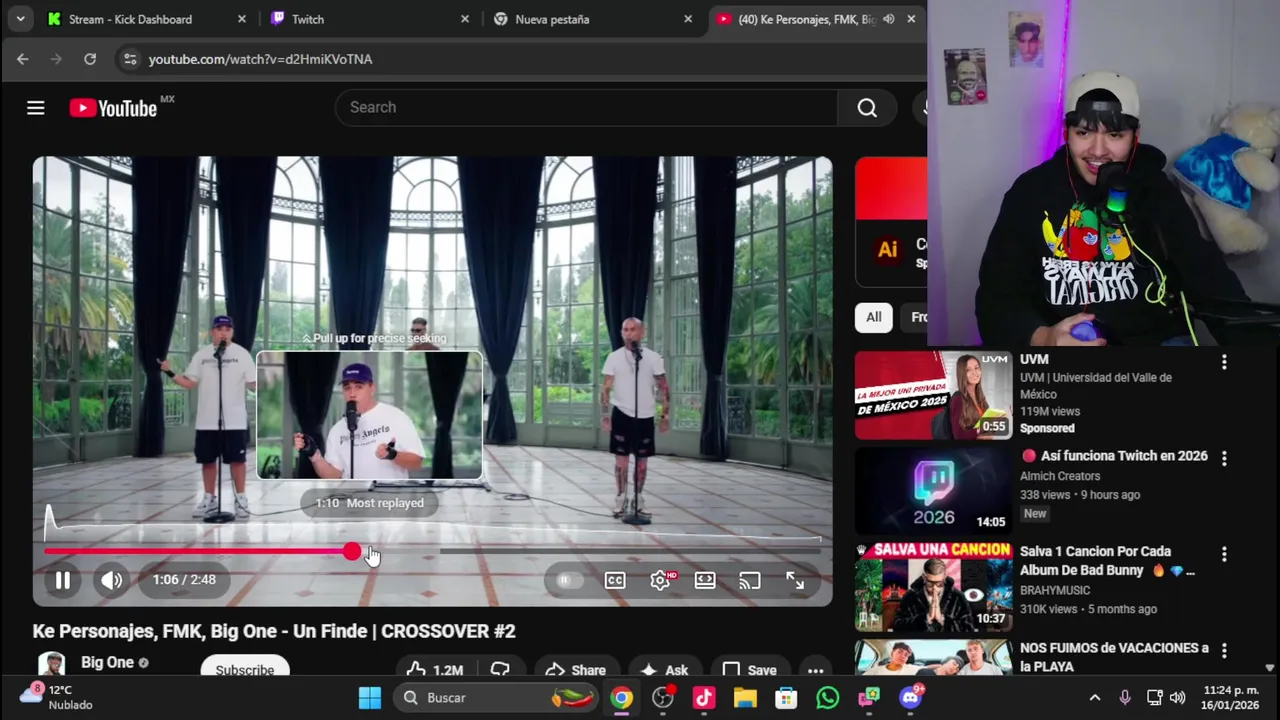Click the 1:10 Most replayed preview thumbnail
This screenshot has width=1280, height=720.
369,416
